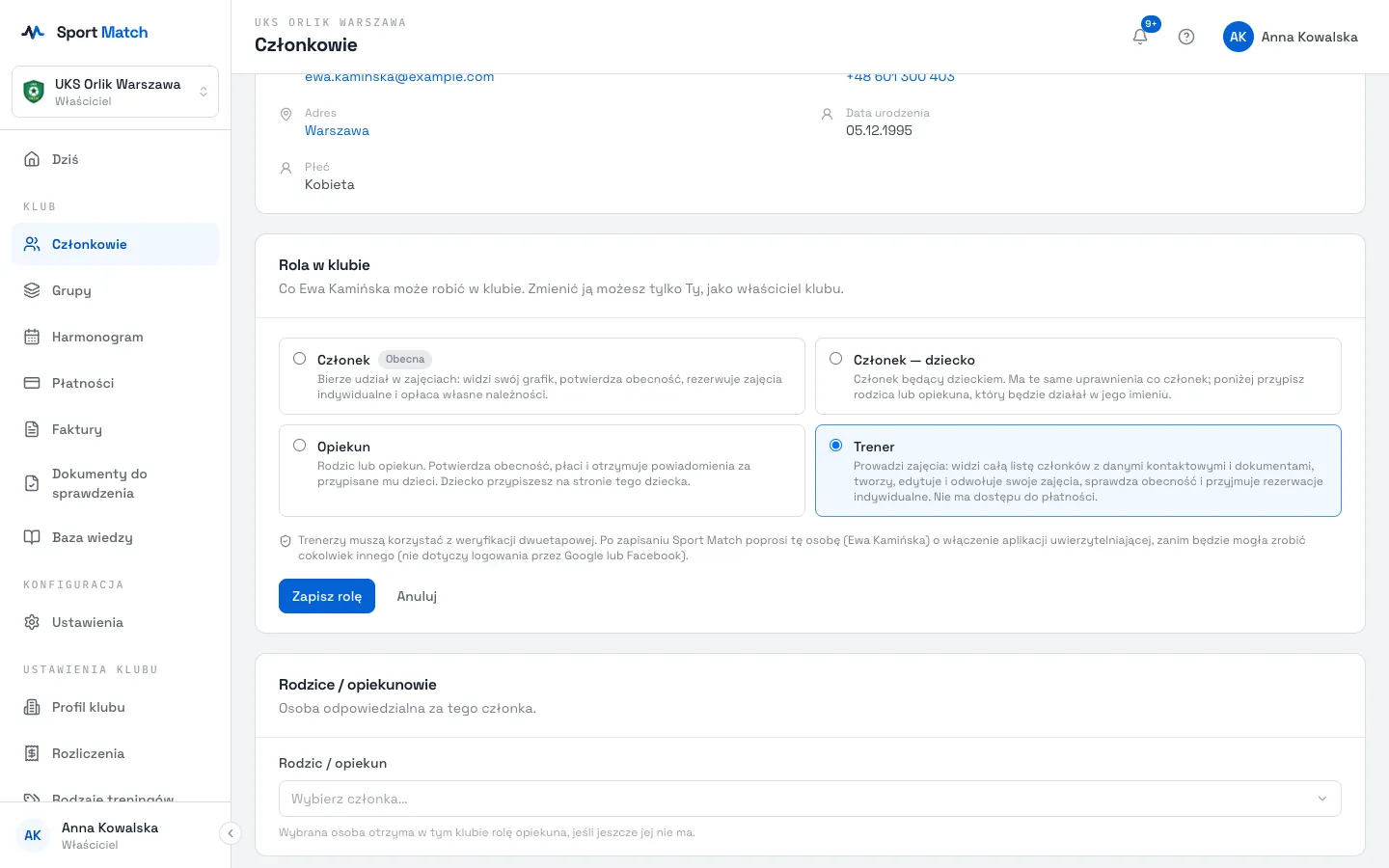The image size is (1389, 868).
Task: Click the Faktury document icon
Action: 32,429
